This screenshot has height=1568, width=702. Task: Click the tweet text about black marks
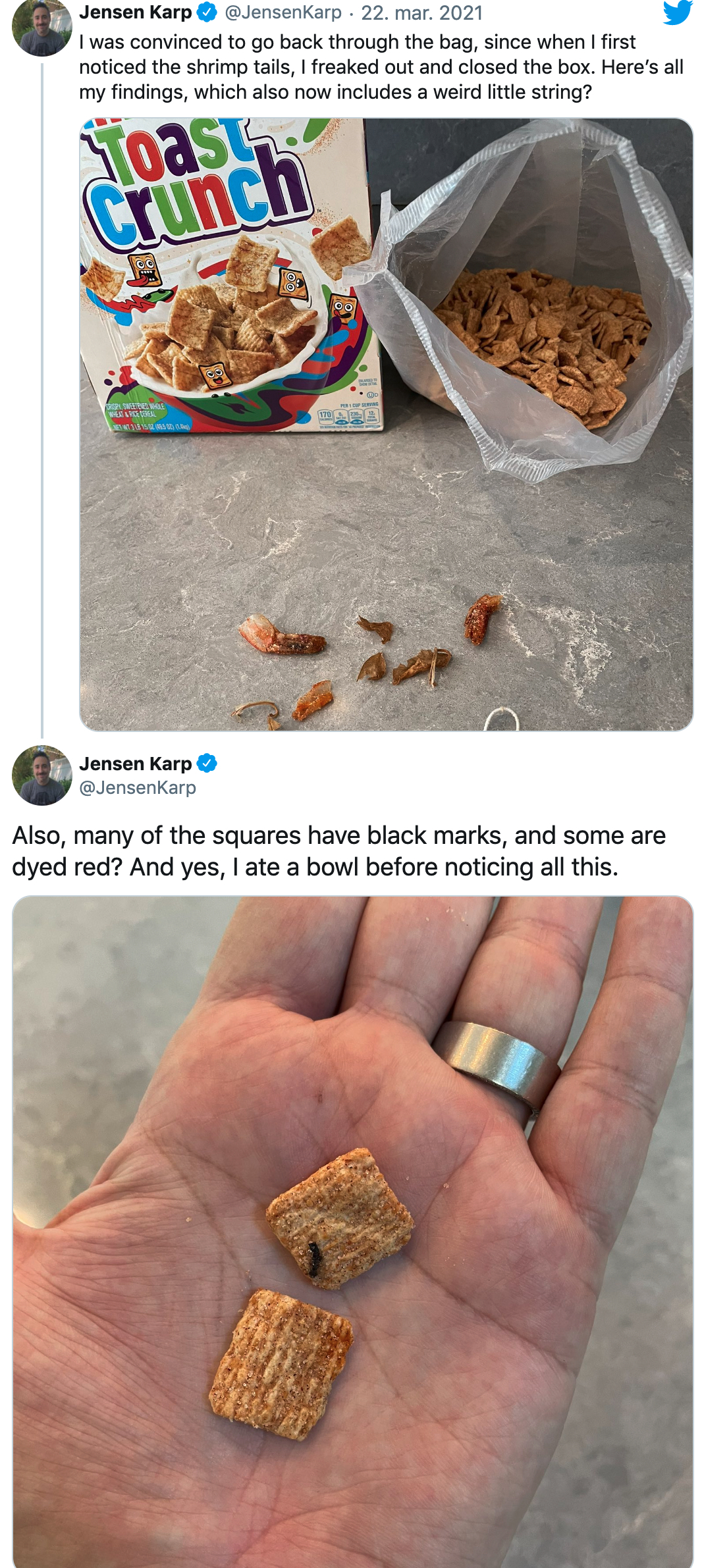(338, 850)
